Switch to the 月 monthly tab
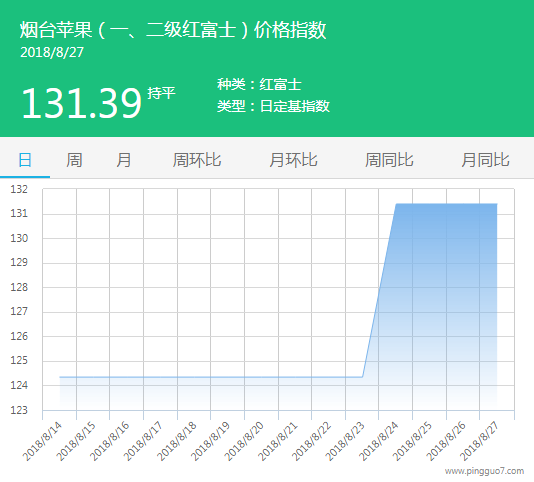Screen dimensions: 534x482 (123, 160)
